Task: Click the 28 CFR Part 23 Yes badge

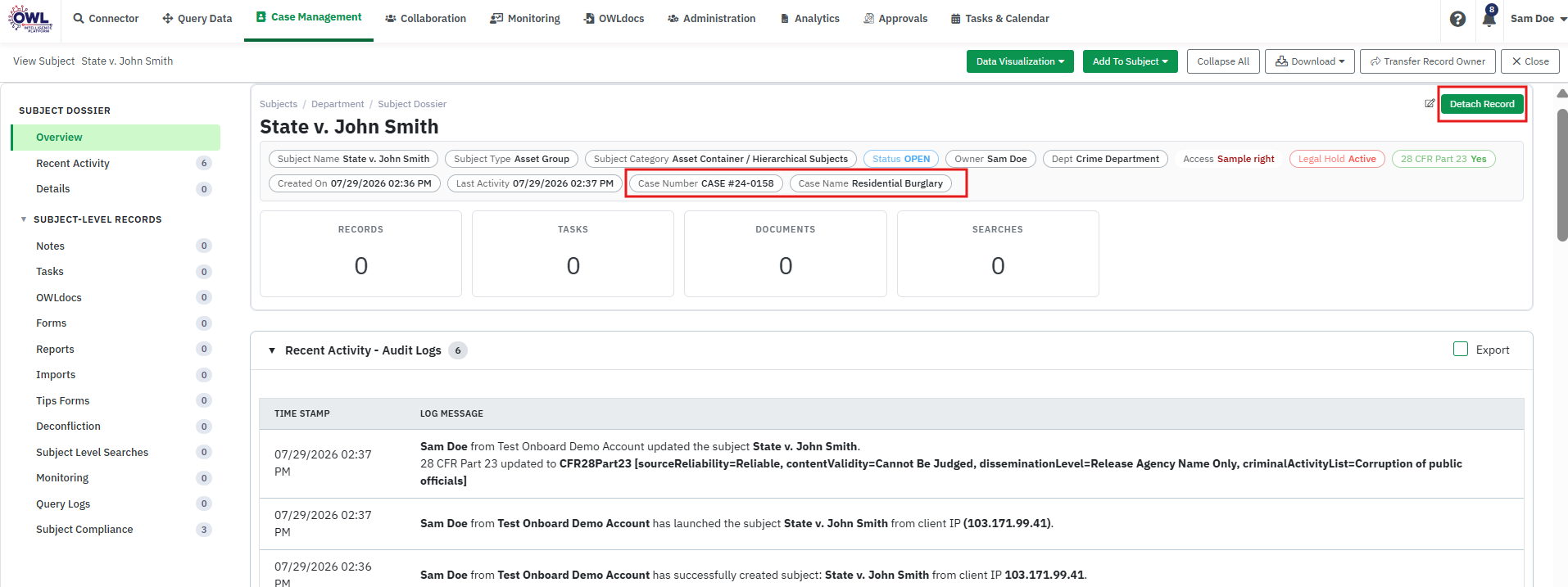Action: pyautogui.click(x=1443, y=159)
